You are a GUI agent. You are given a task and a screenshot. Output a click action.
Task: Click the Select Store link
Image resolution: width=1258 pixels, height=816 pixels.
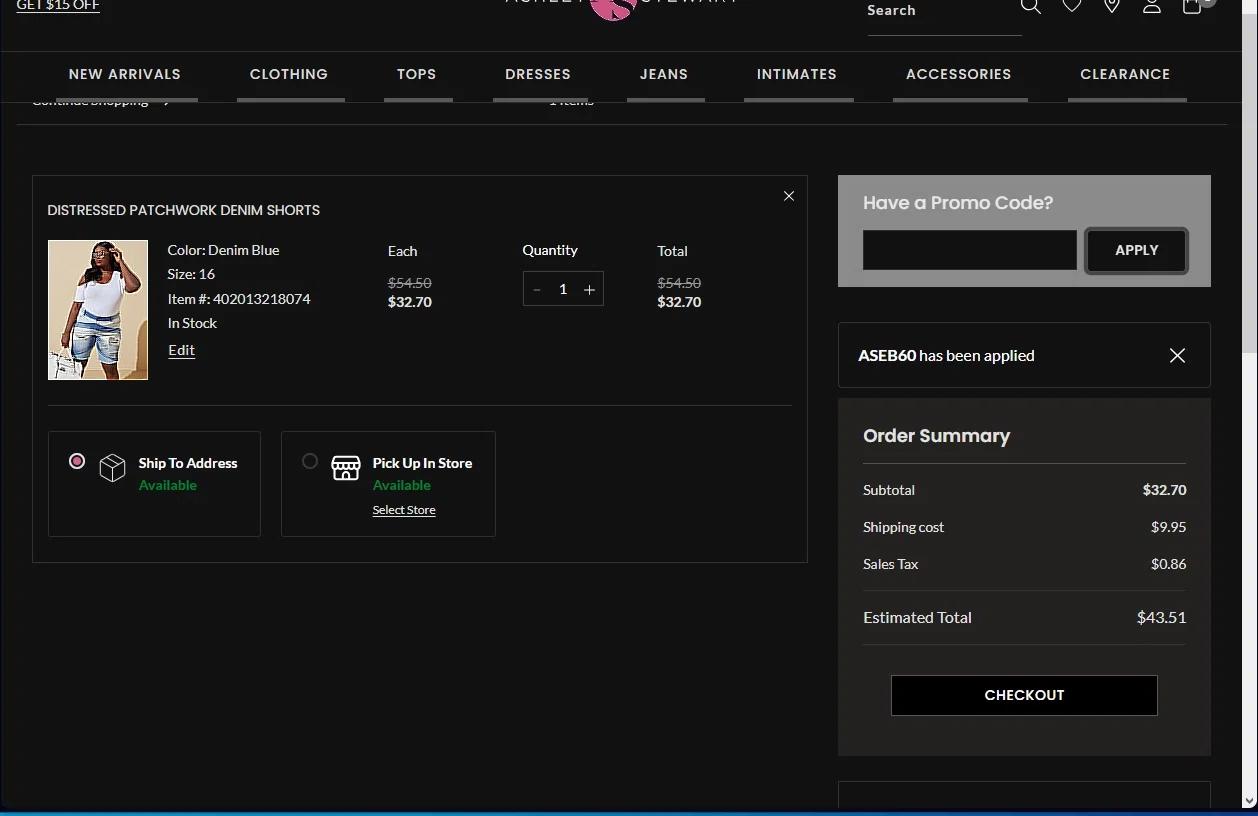[x=404, y=510]
